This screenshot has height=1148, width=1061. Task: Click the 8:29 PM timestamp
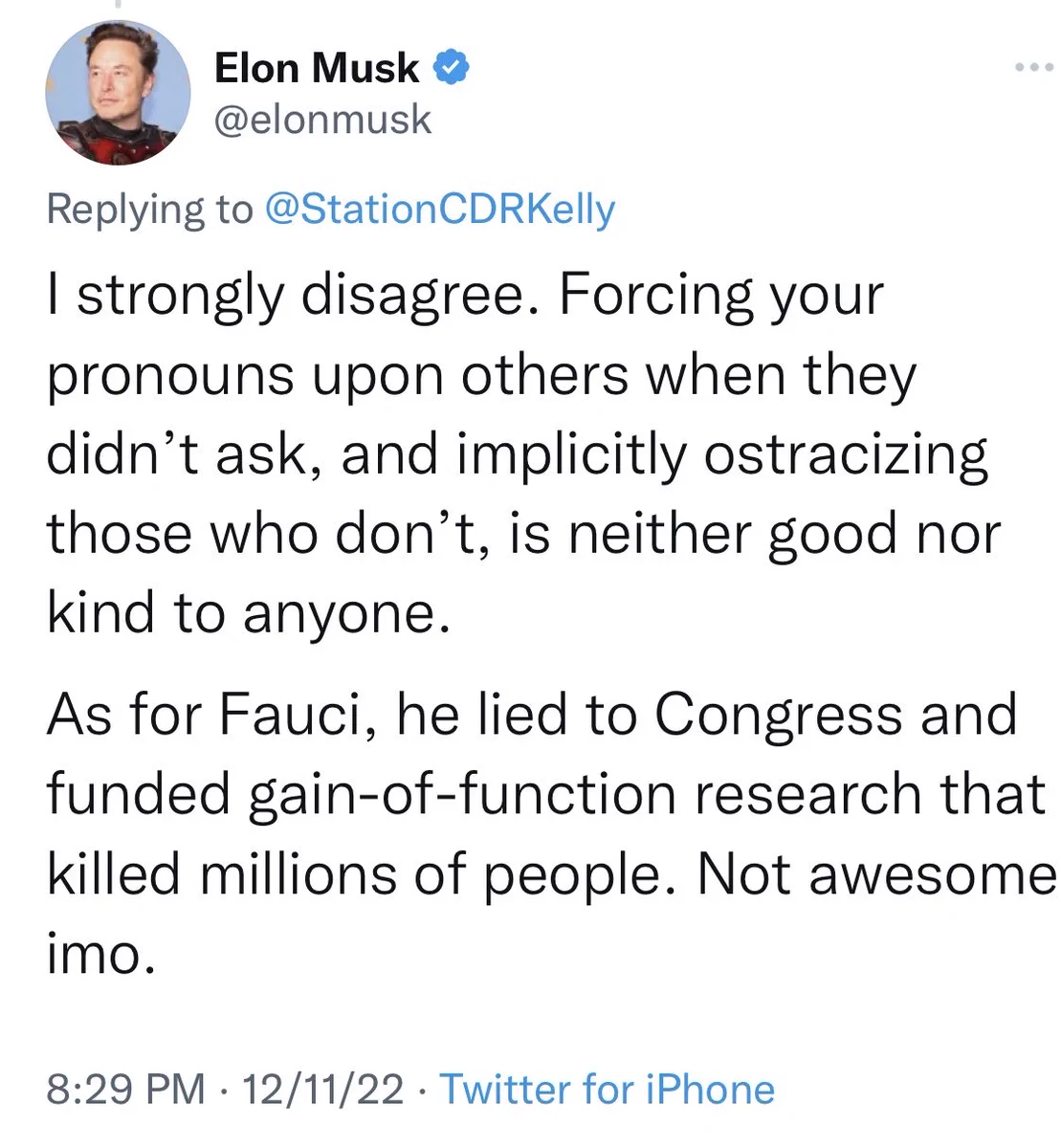pos(125,1090)
